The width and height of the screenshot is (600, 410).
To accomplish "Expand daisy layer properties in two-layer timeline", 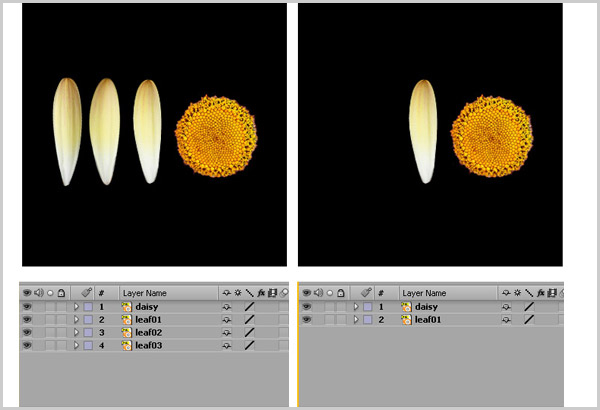I will coord(356,307).
